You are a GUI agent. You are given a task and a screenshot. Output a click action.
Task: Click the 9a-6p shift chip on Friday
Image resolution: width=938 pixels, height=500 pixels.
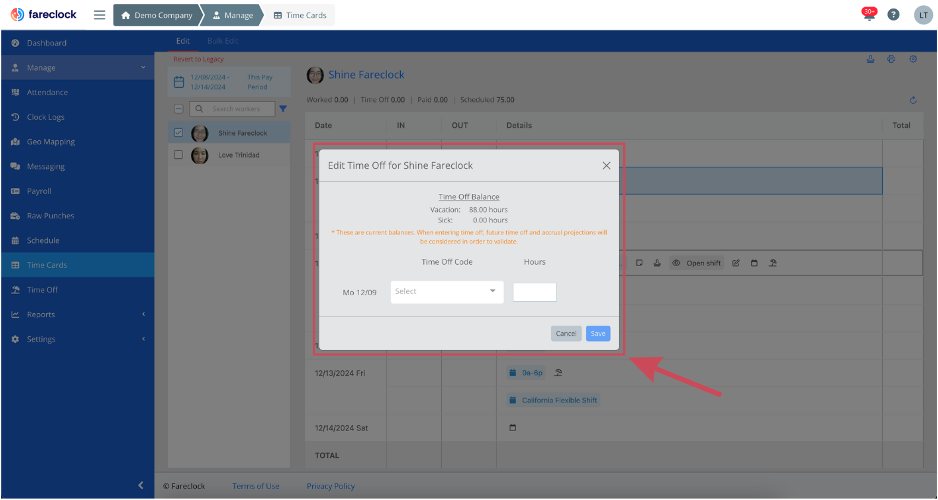click(x=526, y=373)
